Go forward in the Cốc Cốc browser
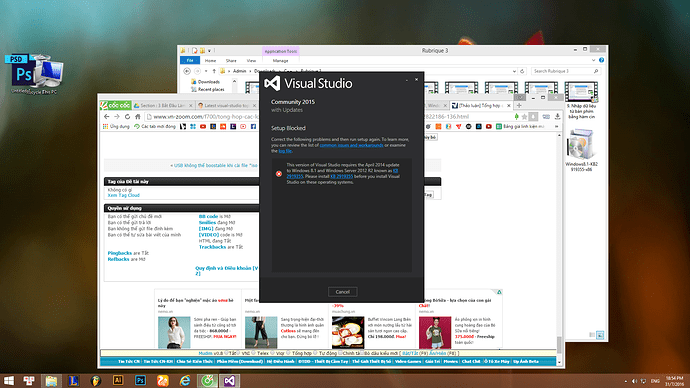 117,117
